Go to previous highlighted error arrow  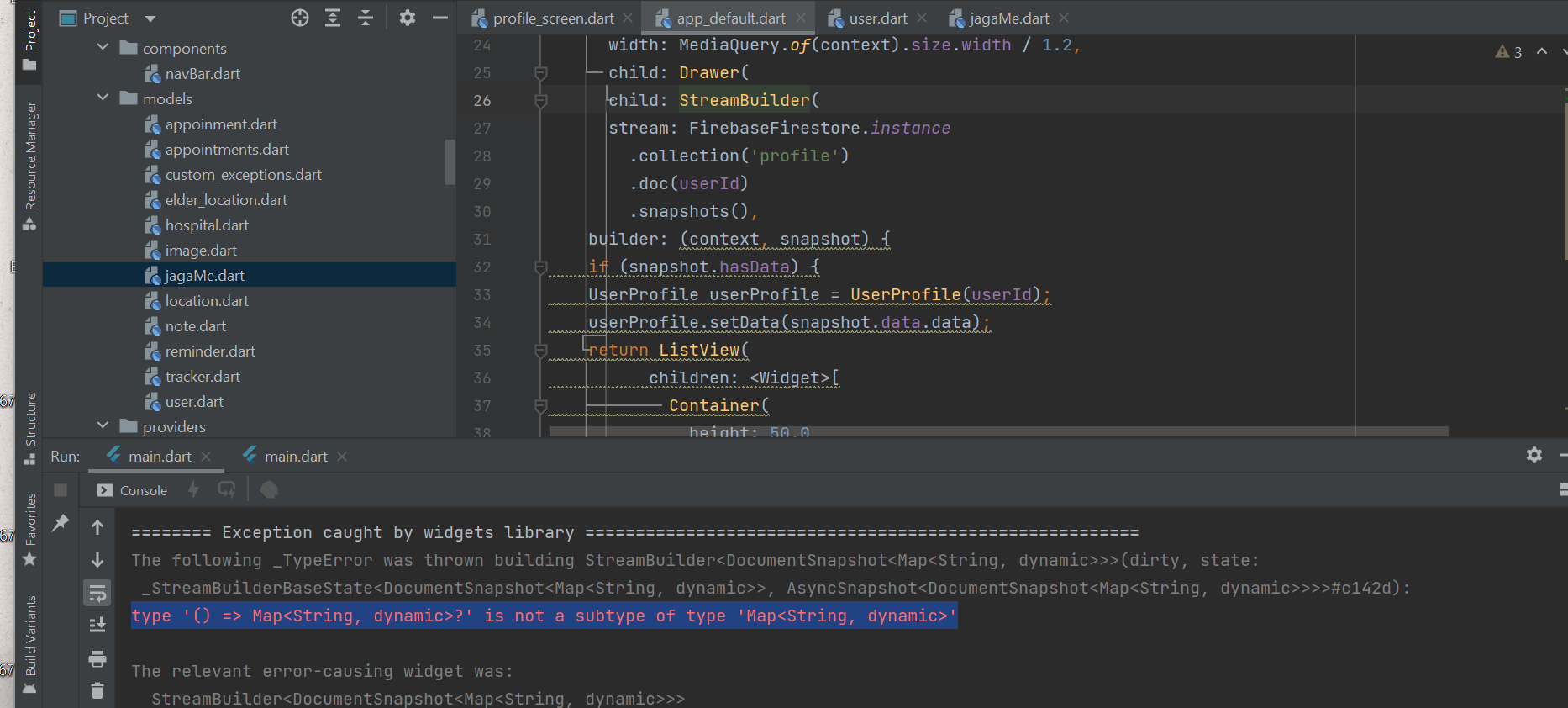click(1542, 51)
